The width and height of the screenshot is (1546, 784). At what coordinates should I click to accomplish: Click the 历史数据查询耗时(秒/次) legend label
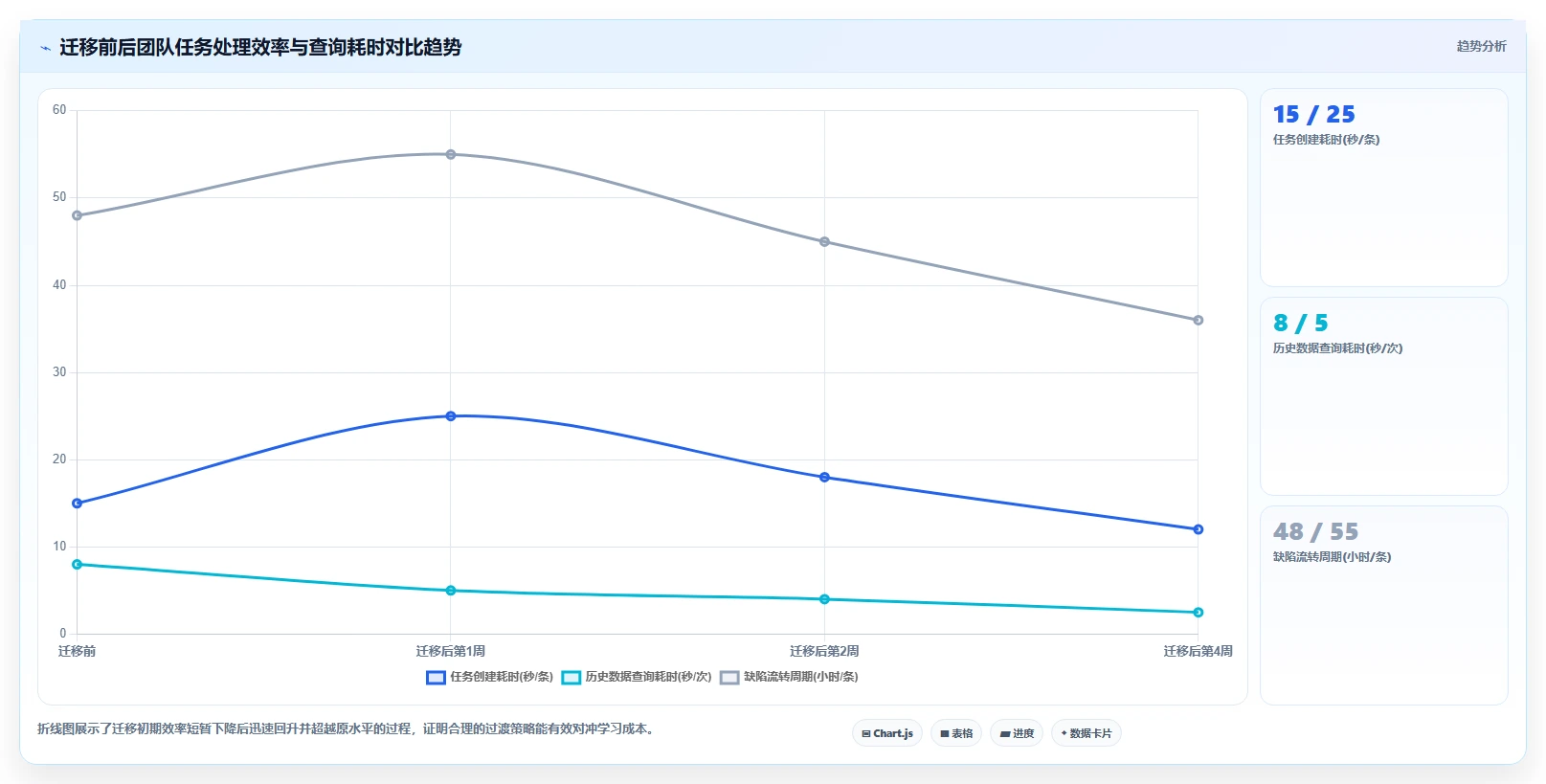tap(648, 677)
